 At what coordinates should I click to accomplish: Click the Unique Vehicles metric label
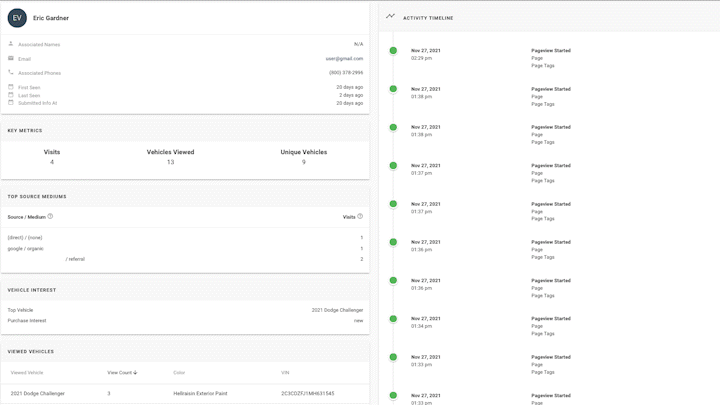coord(304,152)
